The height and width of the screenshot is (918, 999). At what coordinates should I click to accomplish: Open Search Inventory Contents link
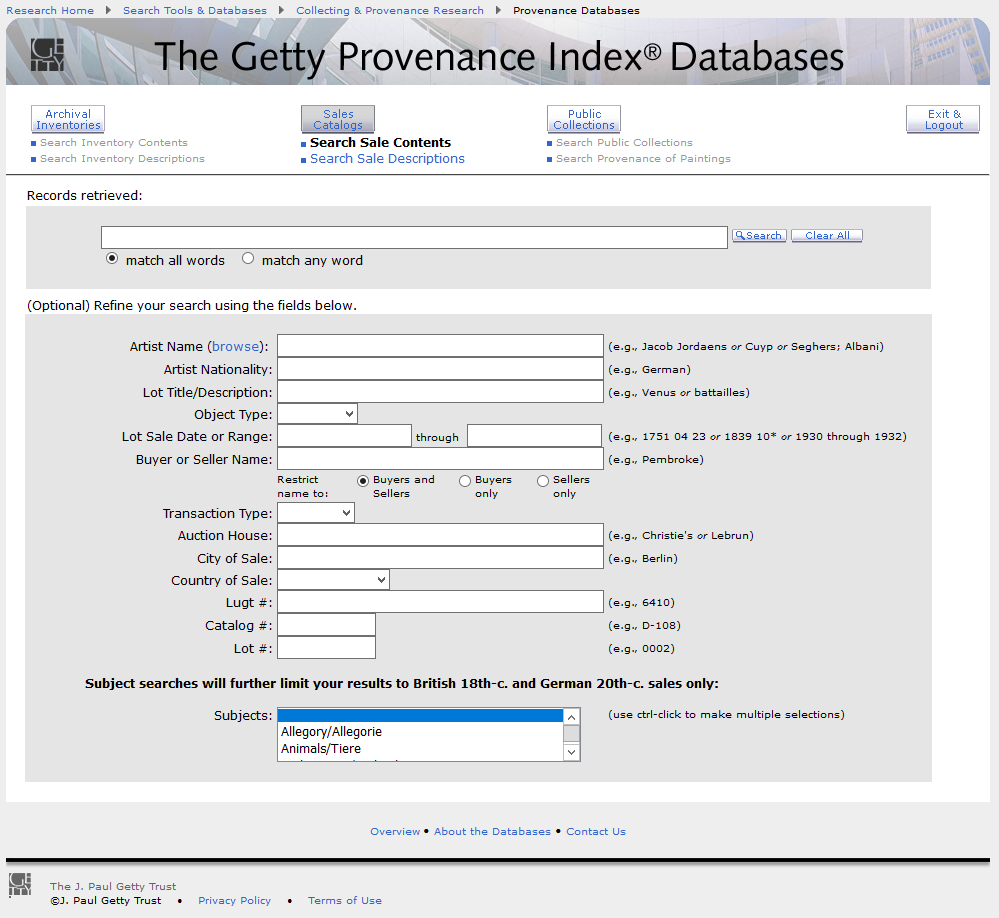click(114, 143)
